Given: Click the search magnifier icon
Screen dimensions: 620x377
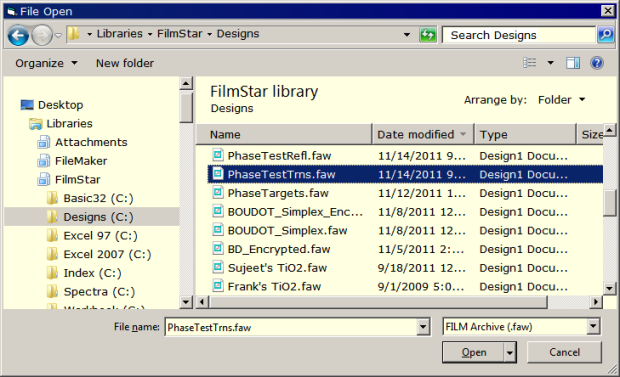Looking at the screenshot, I should click(x=605, y=35).
